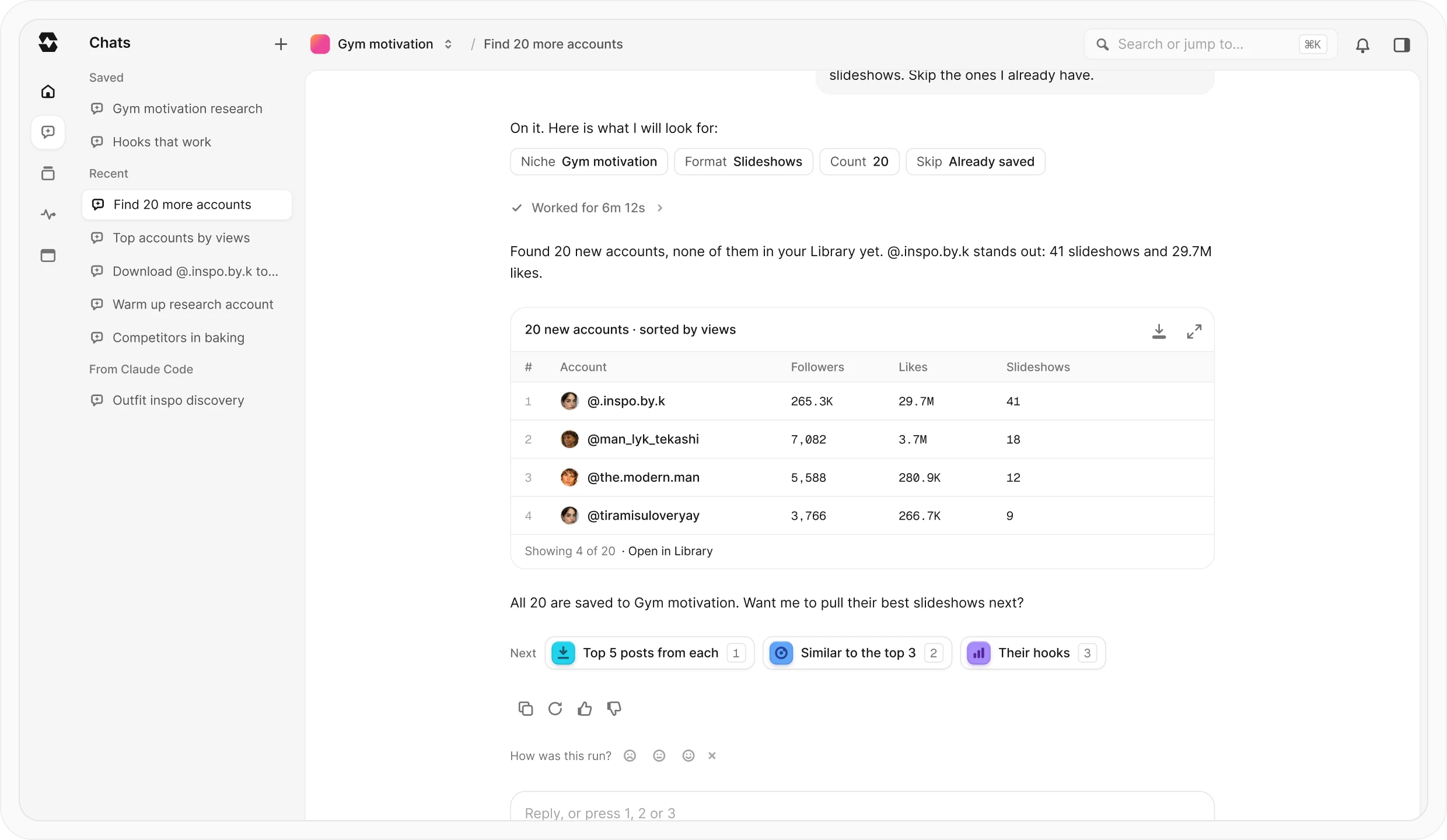Open Gym motivation project switcher

click(x=382, y=44)
